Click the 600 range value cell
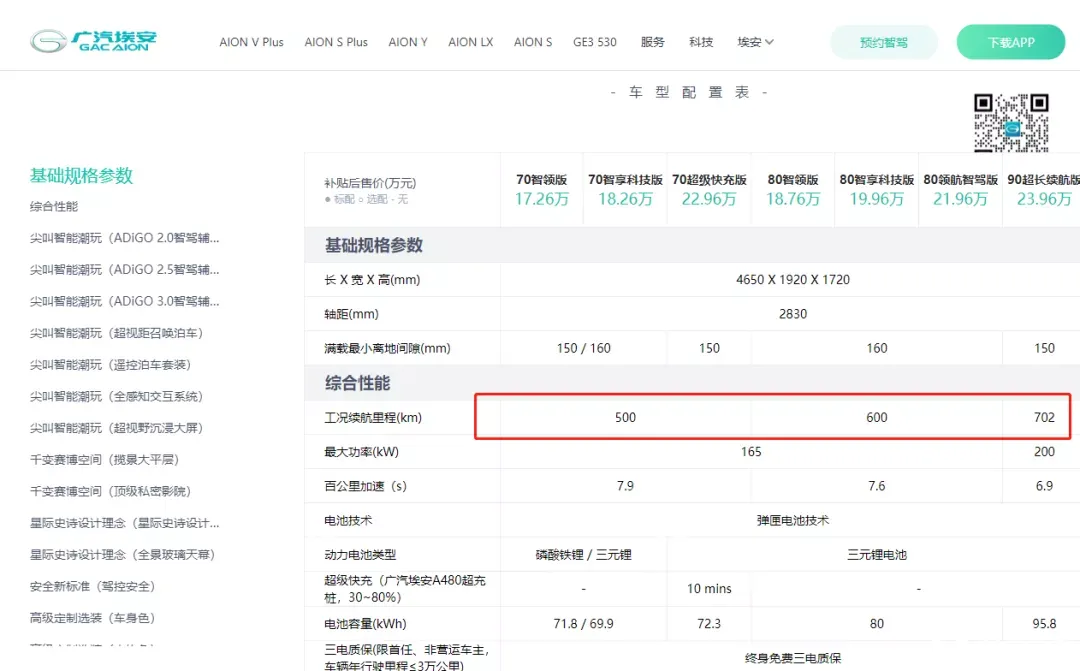The image size is (1080, 671). click(x=877, y=417)
